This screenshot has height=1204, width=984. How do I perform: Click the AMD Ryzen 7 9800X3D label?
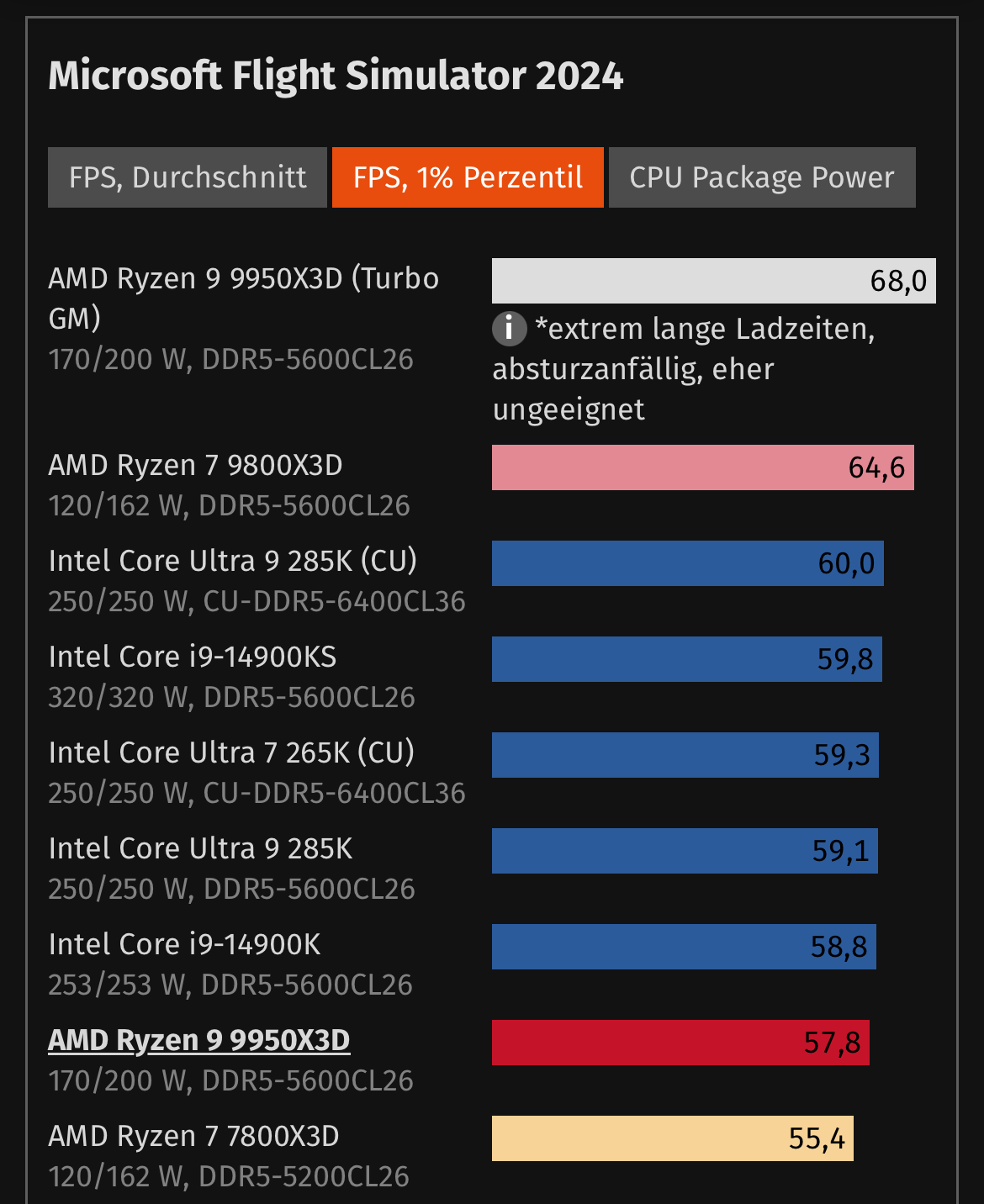[196, 465]
